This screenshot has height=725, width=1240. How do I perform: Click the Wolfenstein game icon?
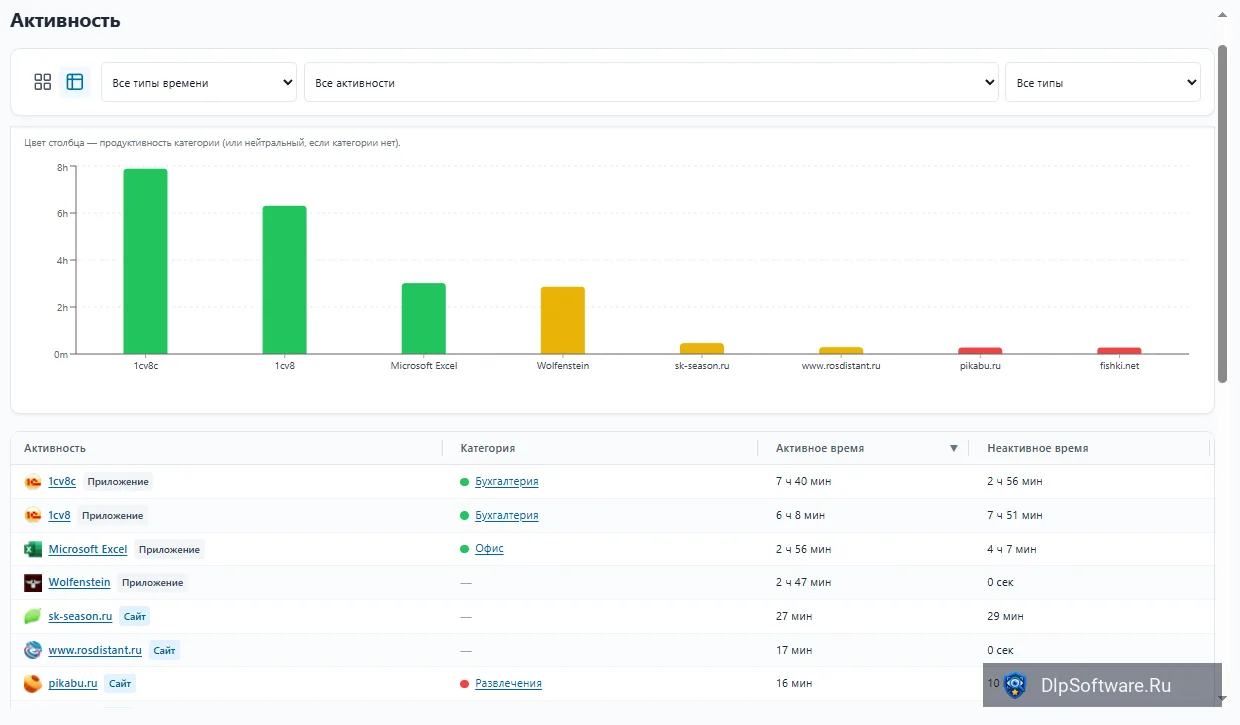[x=33, y=583]
